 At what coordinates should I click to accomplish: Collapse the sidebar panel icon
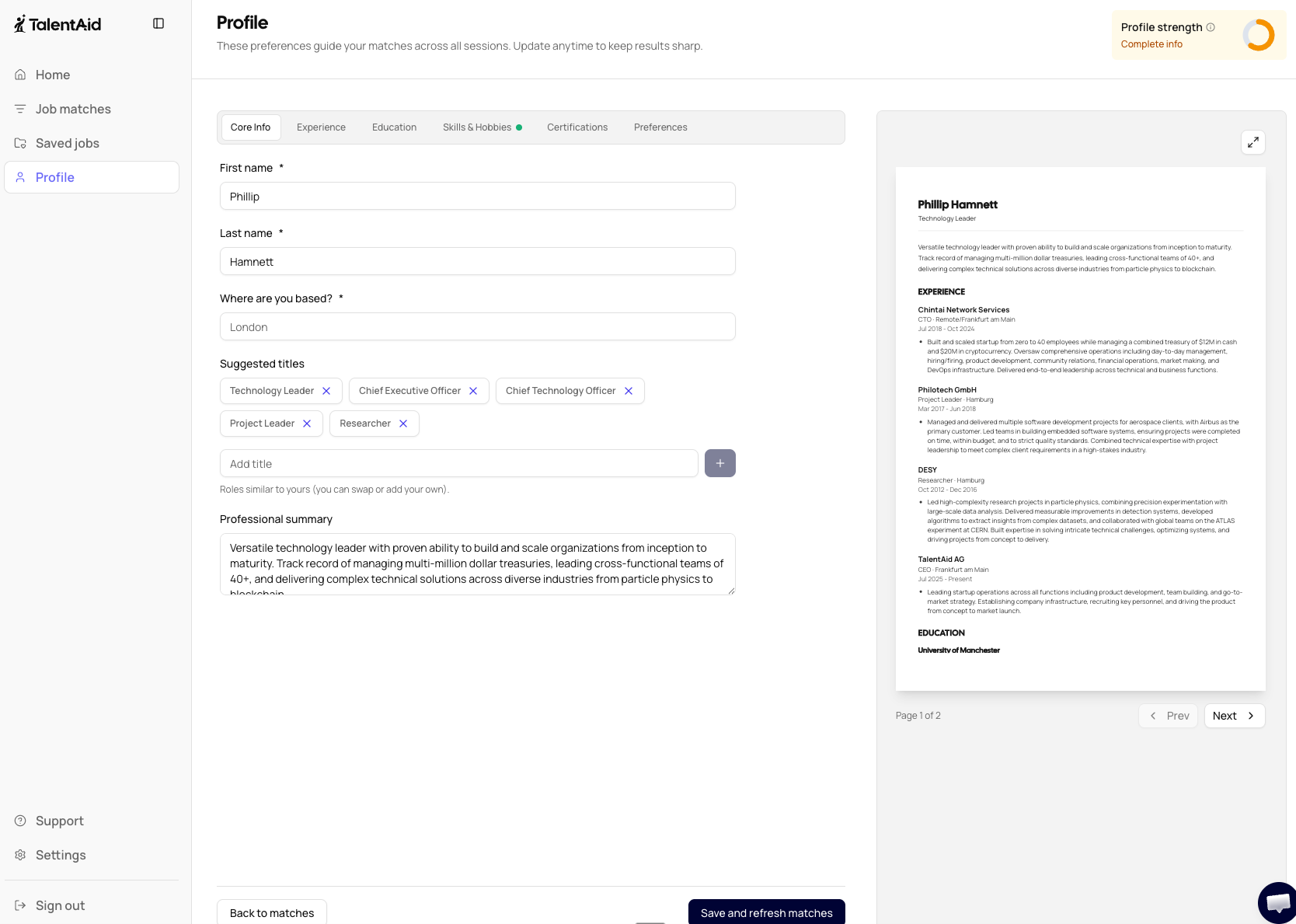pos(159,23)
